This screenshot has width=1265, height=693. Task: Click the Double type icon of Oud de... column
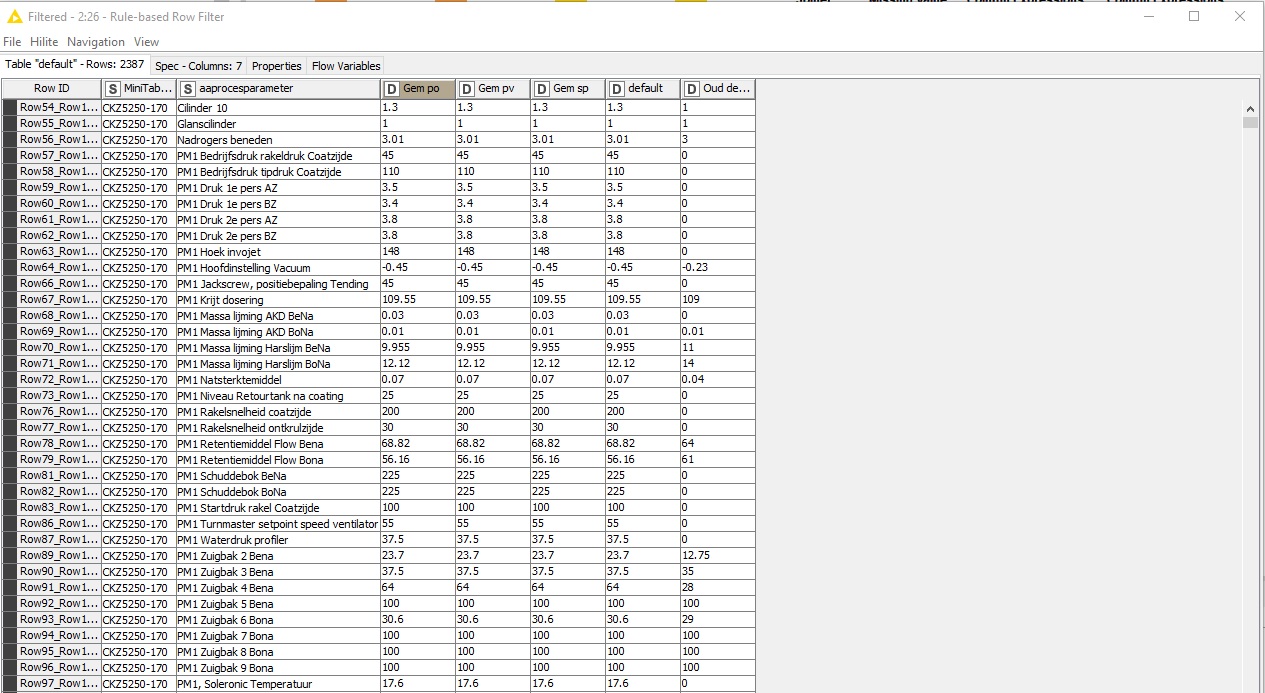[x=691, y=89]
